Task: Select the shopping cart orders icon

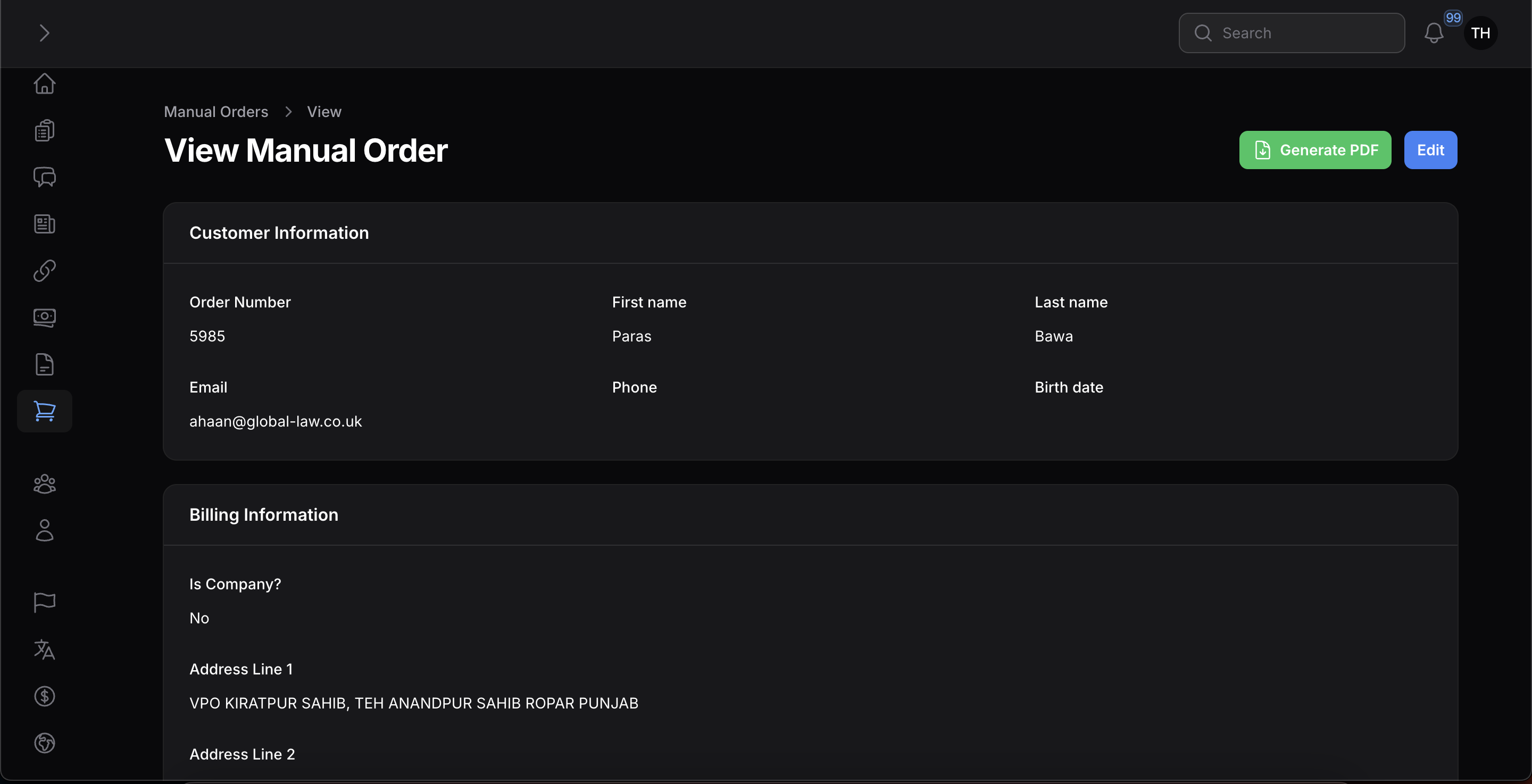Action: [x=45, y=411]
